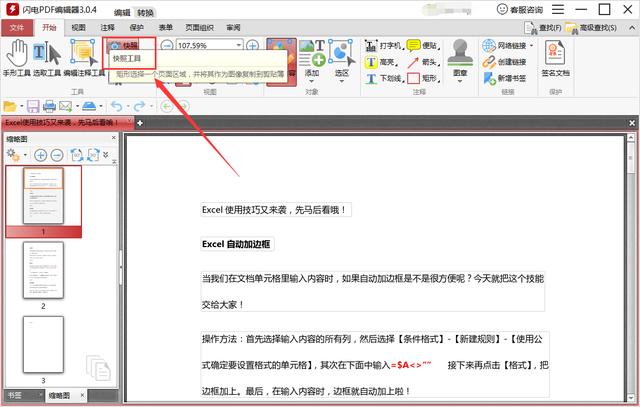
Task: Click the Previous view green arrow
Action: 166,107
